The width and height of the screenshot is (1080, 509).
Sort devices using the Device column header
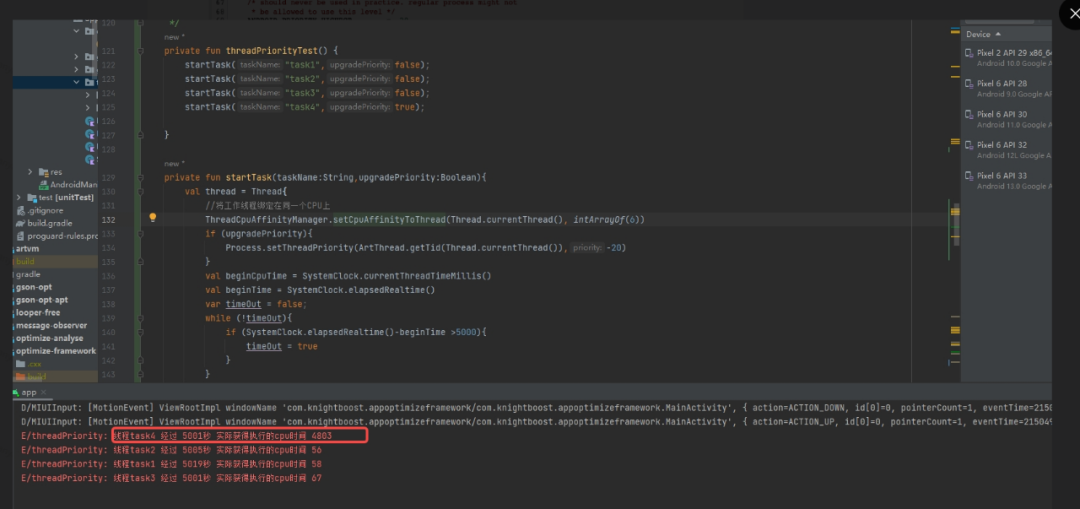(x=978, y=34)
